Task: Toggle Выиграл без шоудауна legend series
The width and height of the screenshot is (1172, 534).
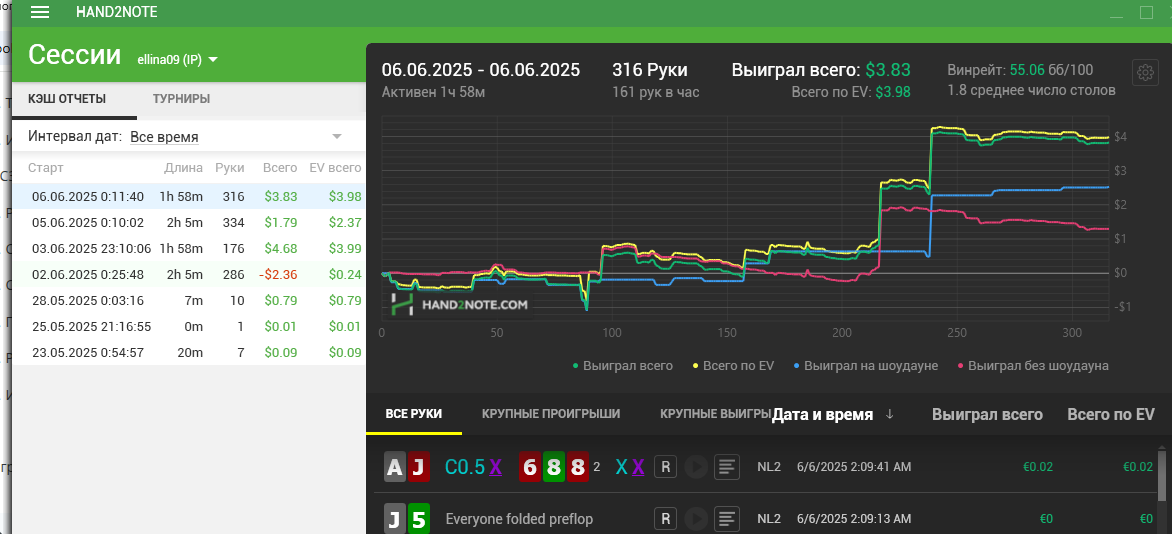Action: point(1031,366)
